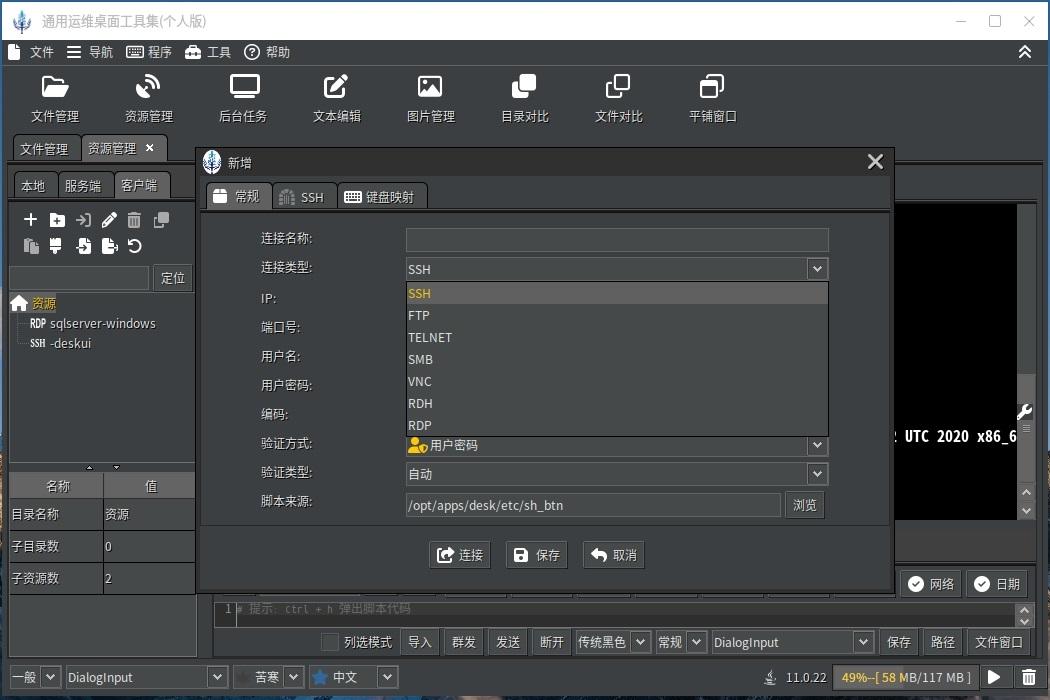The image size is (1050, 700).
Task: Open the 导航 menu
Action: tap(90, 52)
